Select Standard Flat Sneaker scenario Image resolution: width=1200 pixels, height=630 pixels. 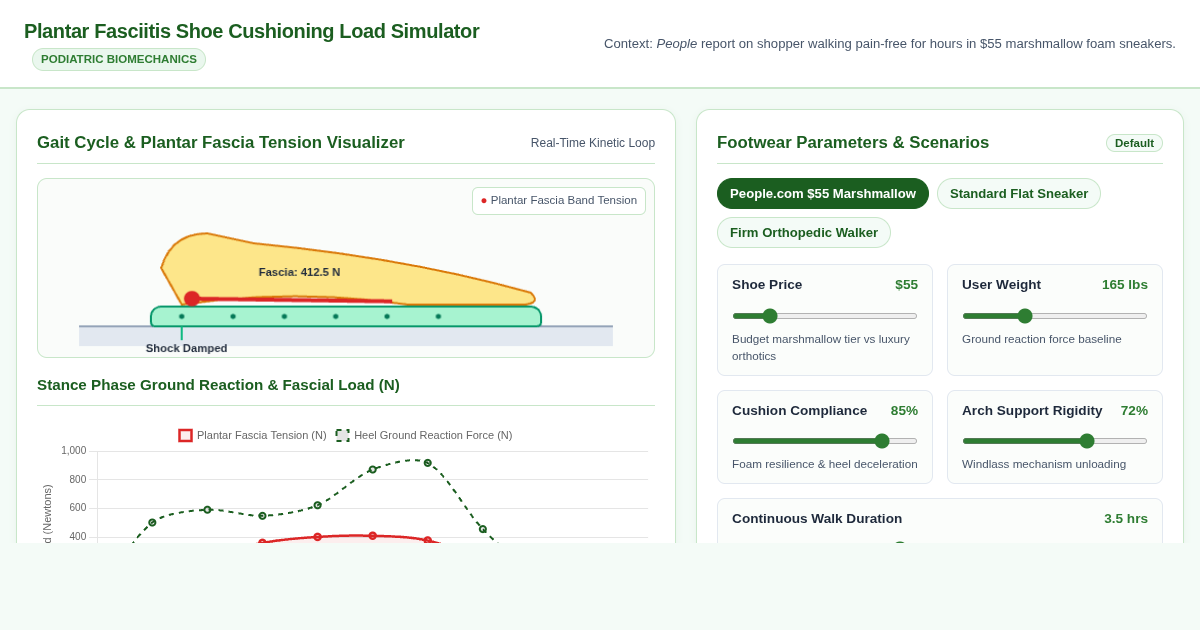[1019, 193]
